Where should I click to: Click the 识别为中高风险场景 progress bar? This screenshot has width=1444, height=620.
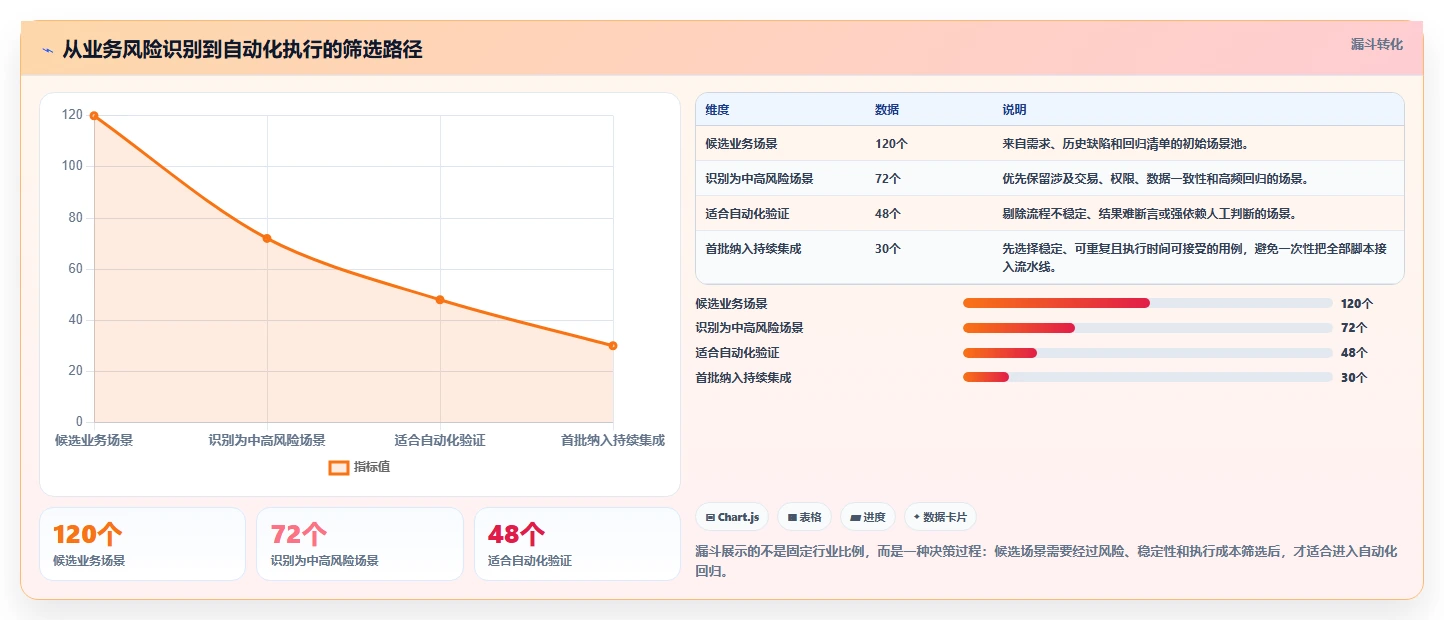(1147, 328)
